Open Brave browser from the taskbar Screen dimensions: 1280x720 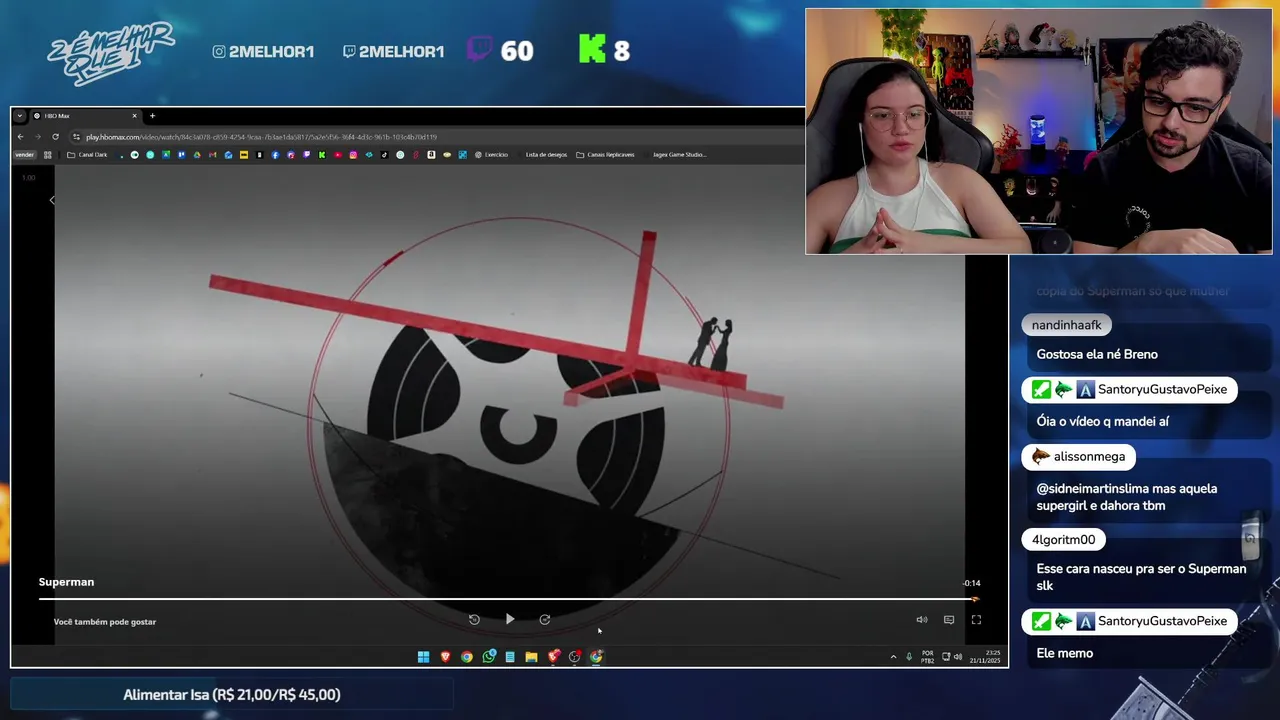click(445, 657)
